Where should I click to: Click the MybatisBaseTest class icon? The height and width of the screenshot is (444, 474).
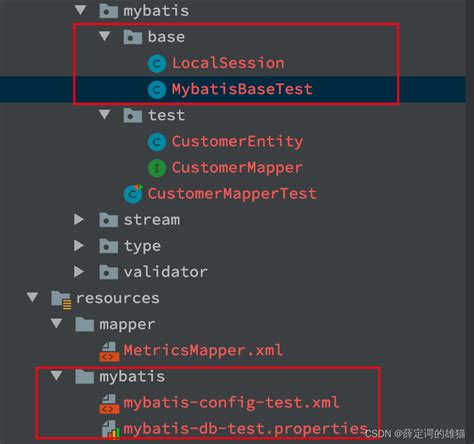point(157,90)
